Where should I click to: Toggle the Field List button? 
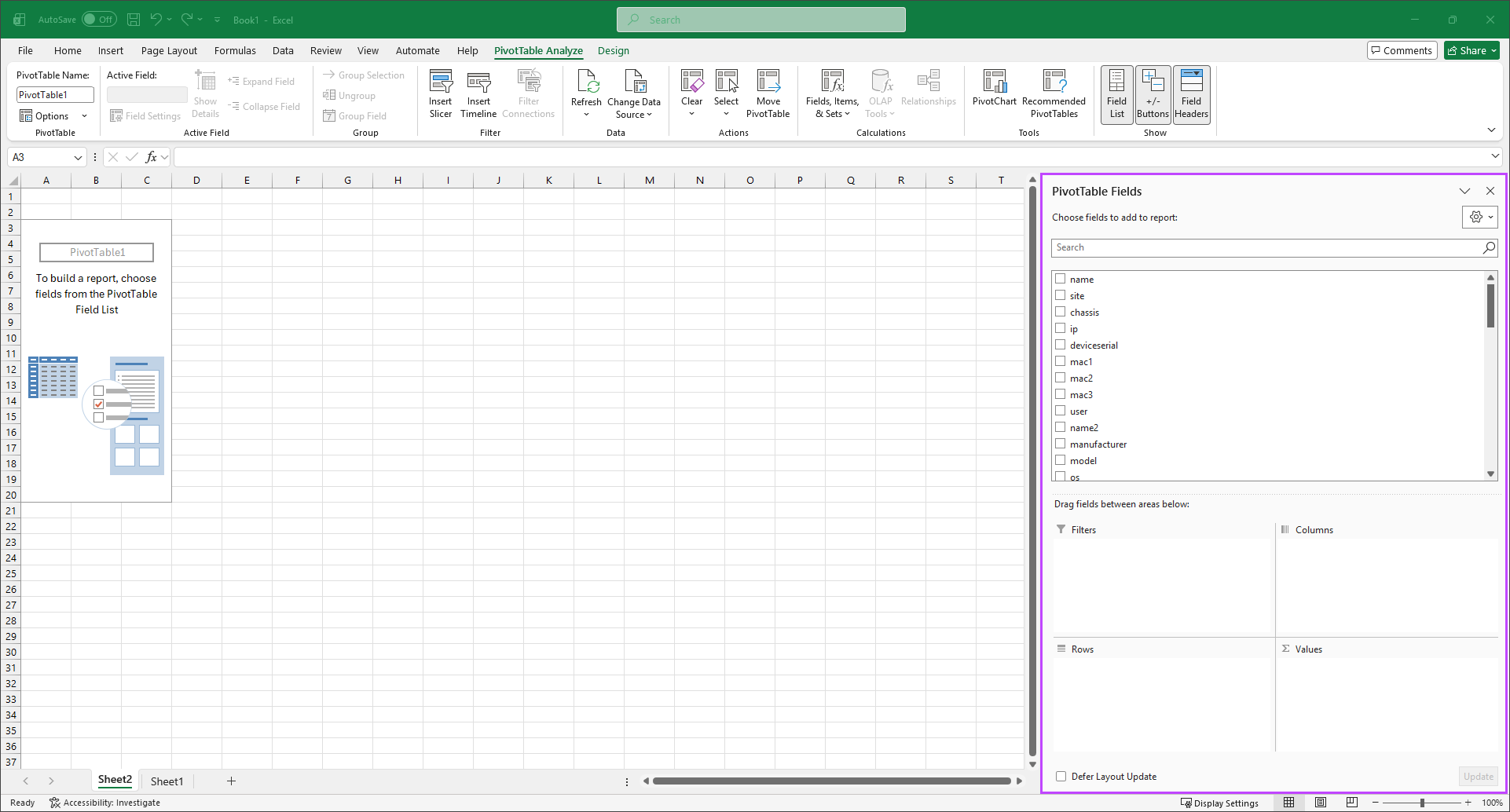point(1116,93)
